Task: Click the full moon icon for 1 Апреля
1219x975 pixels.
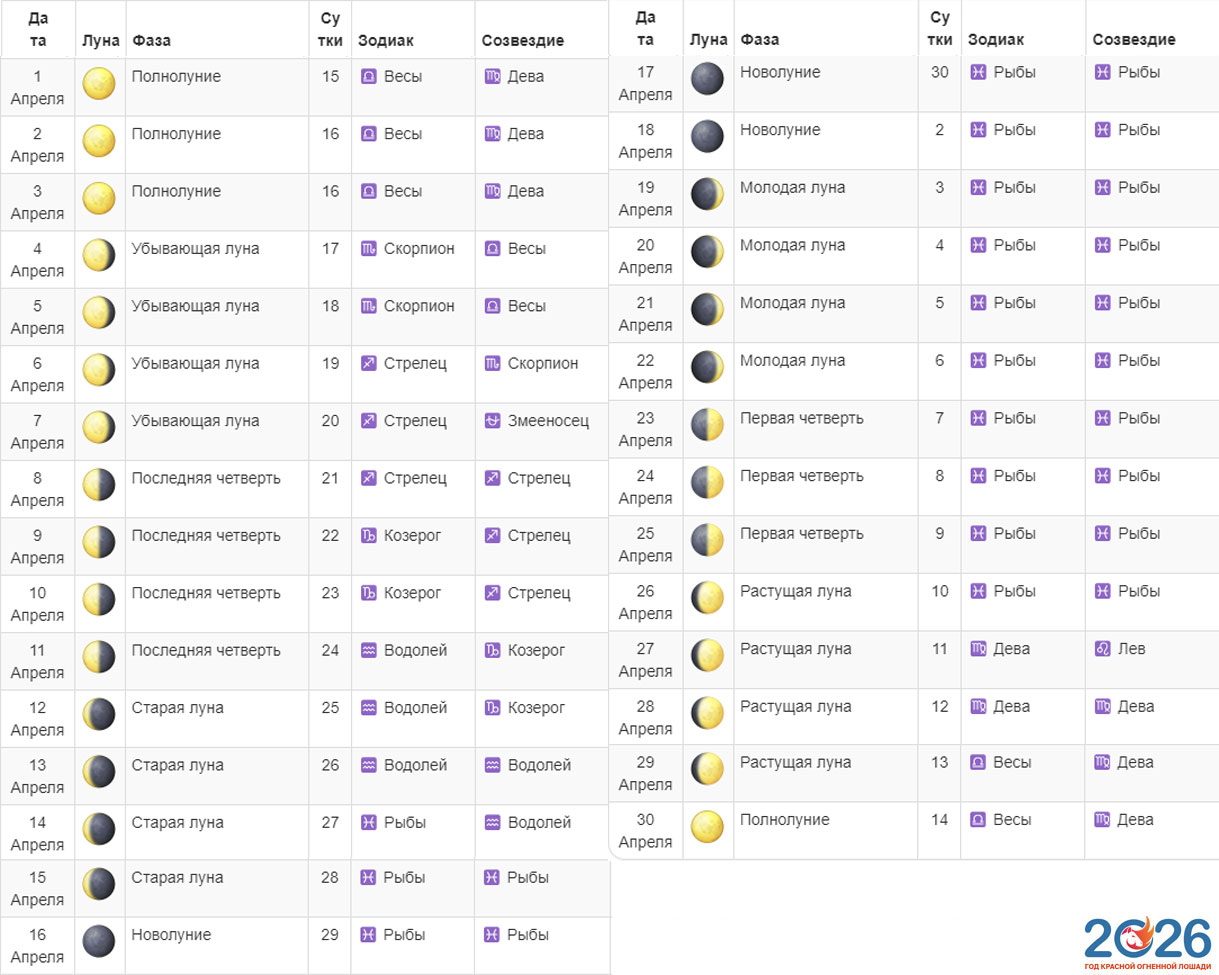Action: coord(99,84)
